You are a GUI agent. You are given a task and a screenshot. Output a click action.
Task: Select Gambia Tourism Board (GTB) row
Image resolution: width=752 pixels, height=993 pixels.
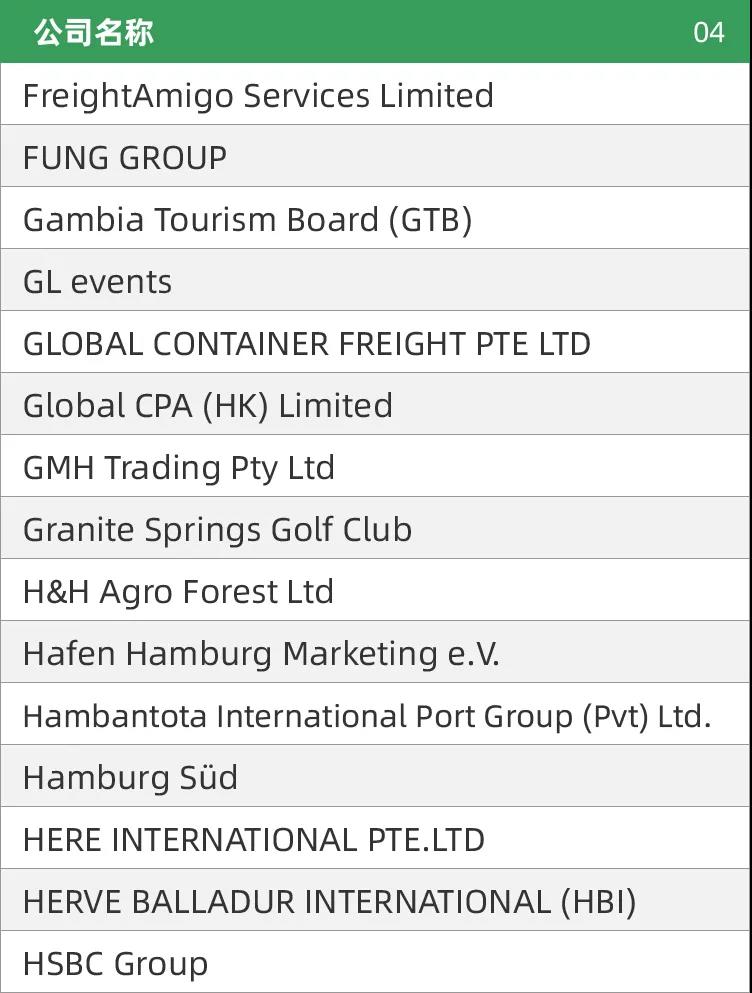(x=376, y=218)
